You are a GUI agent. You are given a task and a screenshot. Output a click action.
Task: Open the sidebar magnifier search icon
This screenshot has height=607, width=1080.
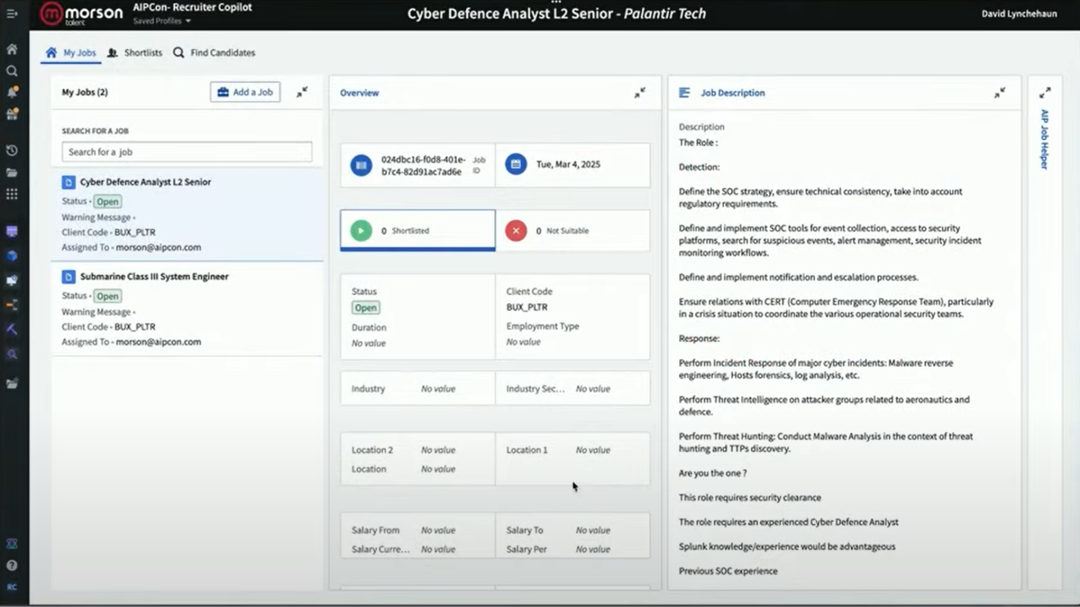coord(12,71)
